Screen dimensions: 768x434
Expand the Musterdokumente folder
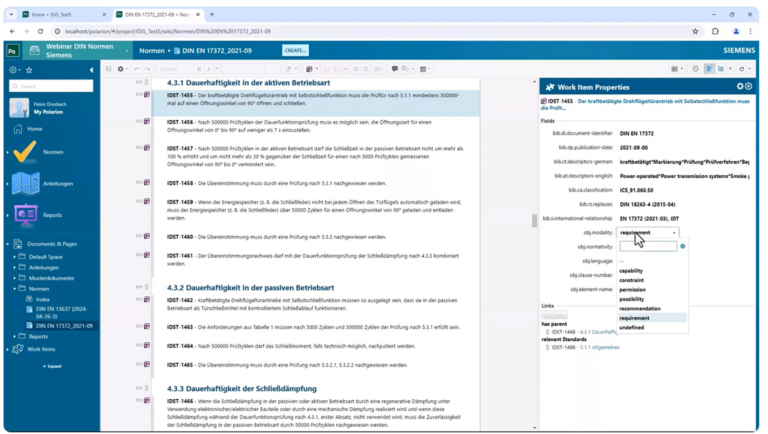16,278
